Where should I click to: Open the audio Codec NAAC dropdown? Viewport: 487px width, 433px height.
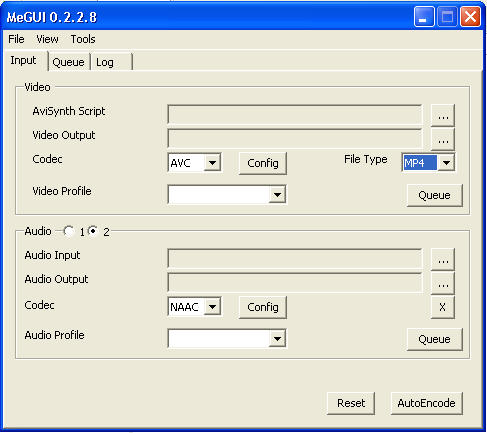pyautogui.click(x=212, y=307)
